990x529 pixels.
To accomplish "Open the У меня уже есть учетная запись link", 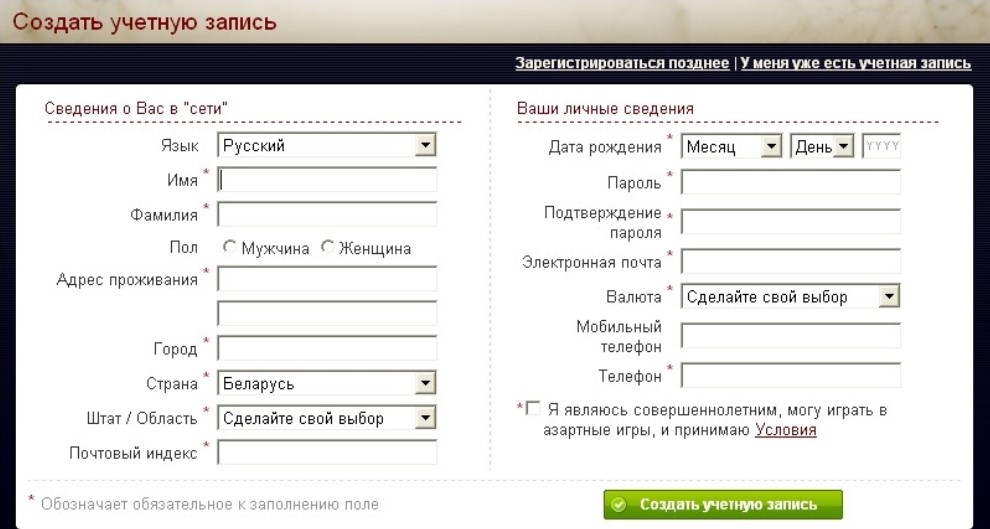I will pyautogui.click(x=856, y=63).
